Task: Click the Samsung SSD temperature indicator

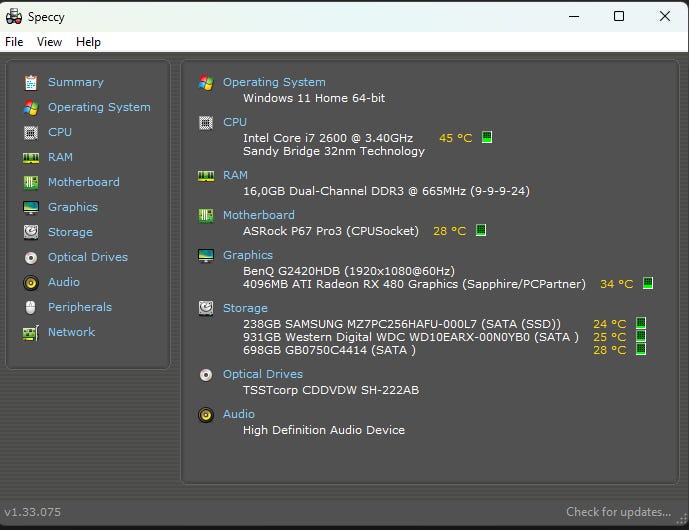Action: pos(641,324)
